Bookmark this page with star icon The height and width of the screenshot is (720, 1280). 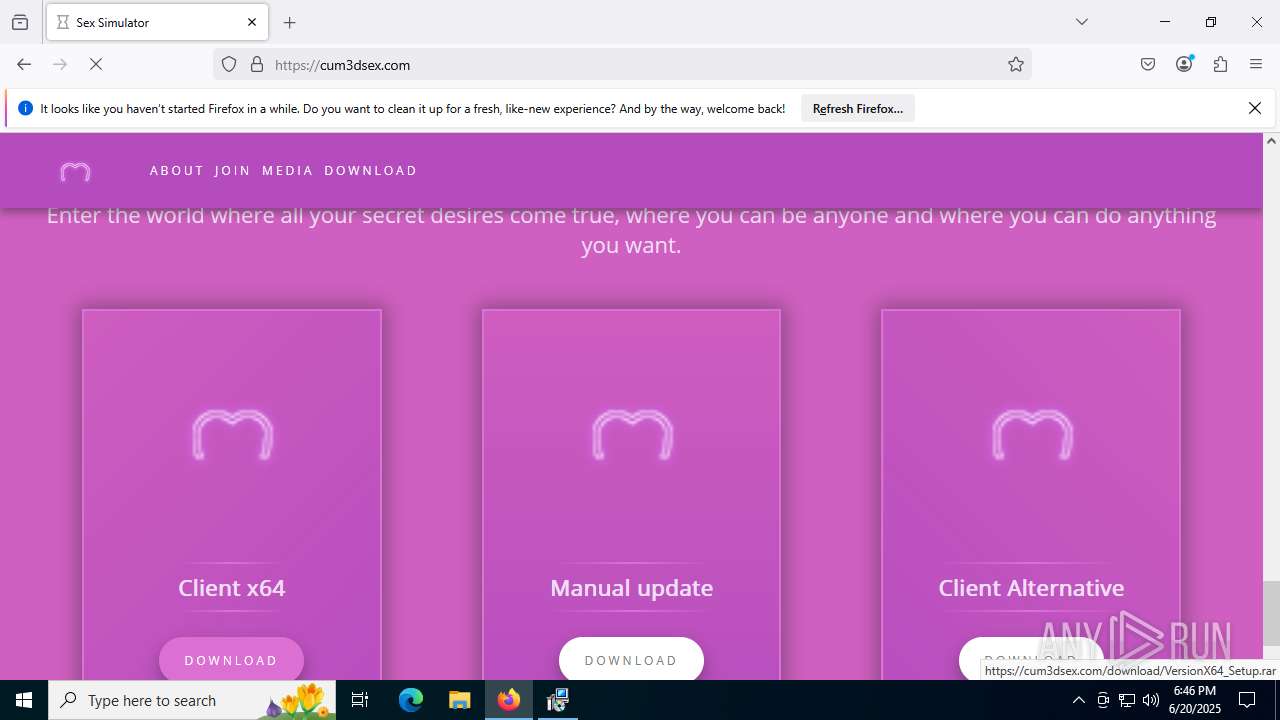coord(1016,64)
